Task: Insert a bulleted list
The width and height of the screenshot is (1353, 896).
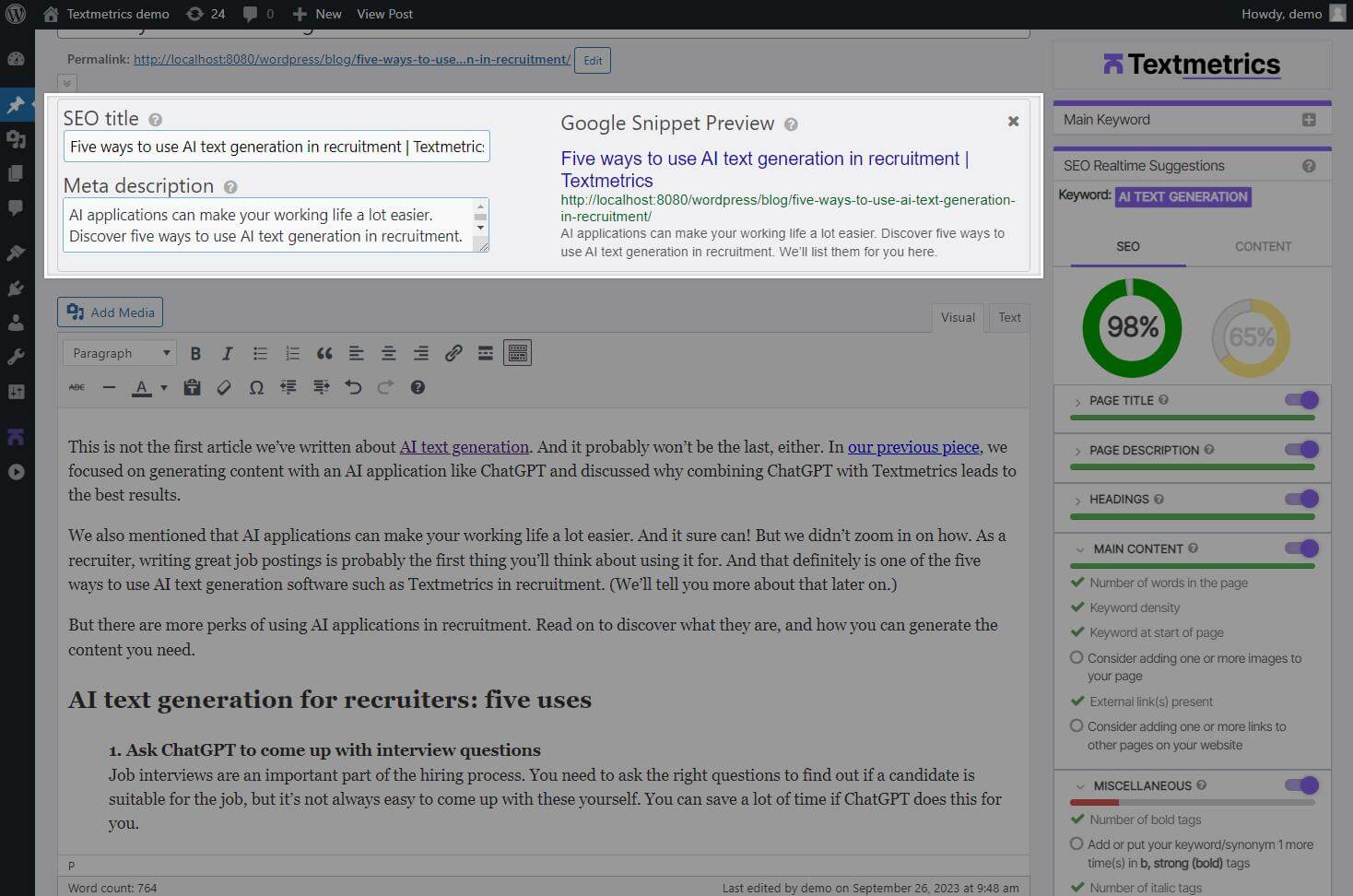Action: point(260,353)
